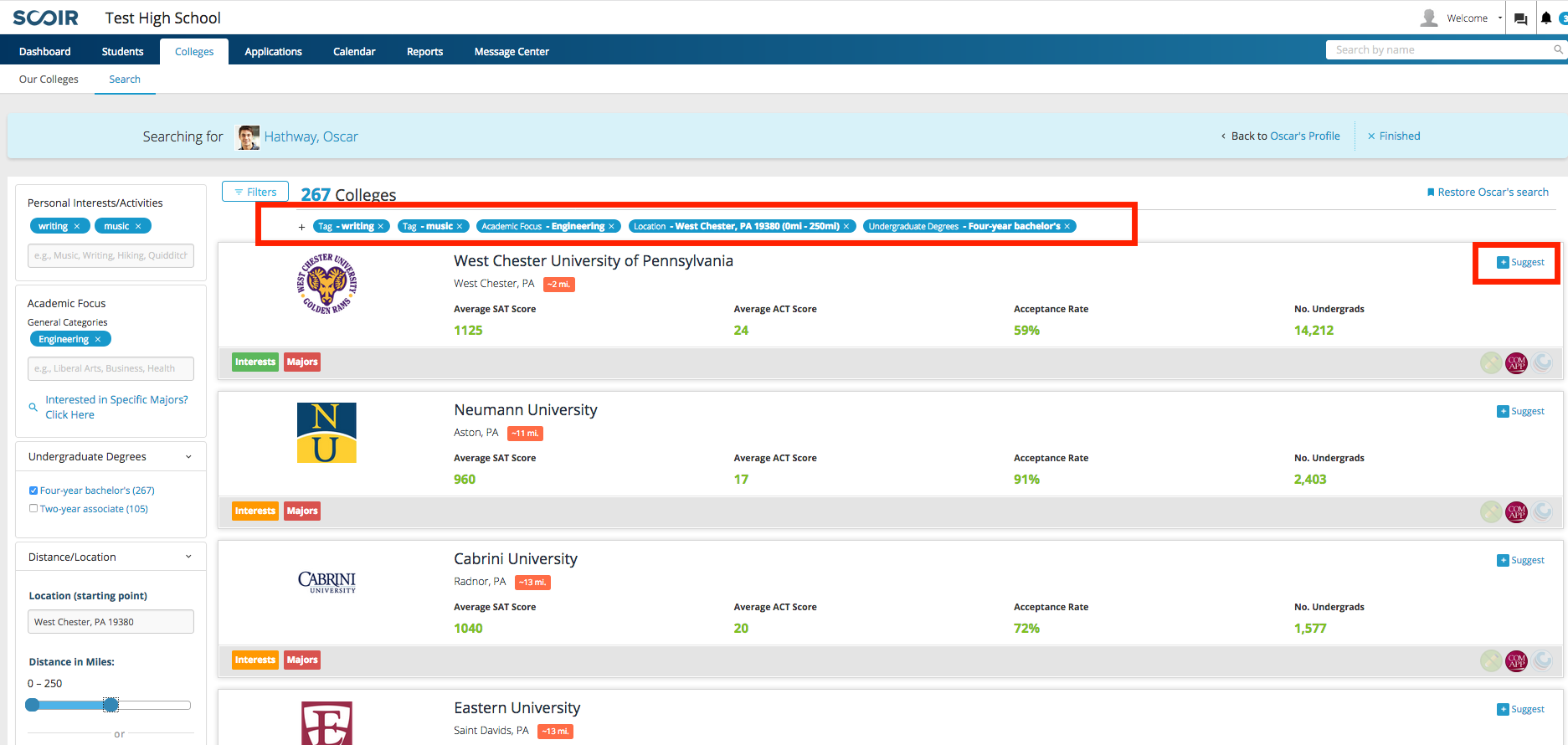Suggest West Chester University of Pennsylvania
The height and width of the screenshot is (745, 1568).
[x=1520, y=262]
